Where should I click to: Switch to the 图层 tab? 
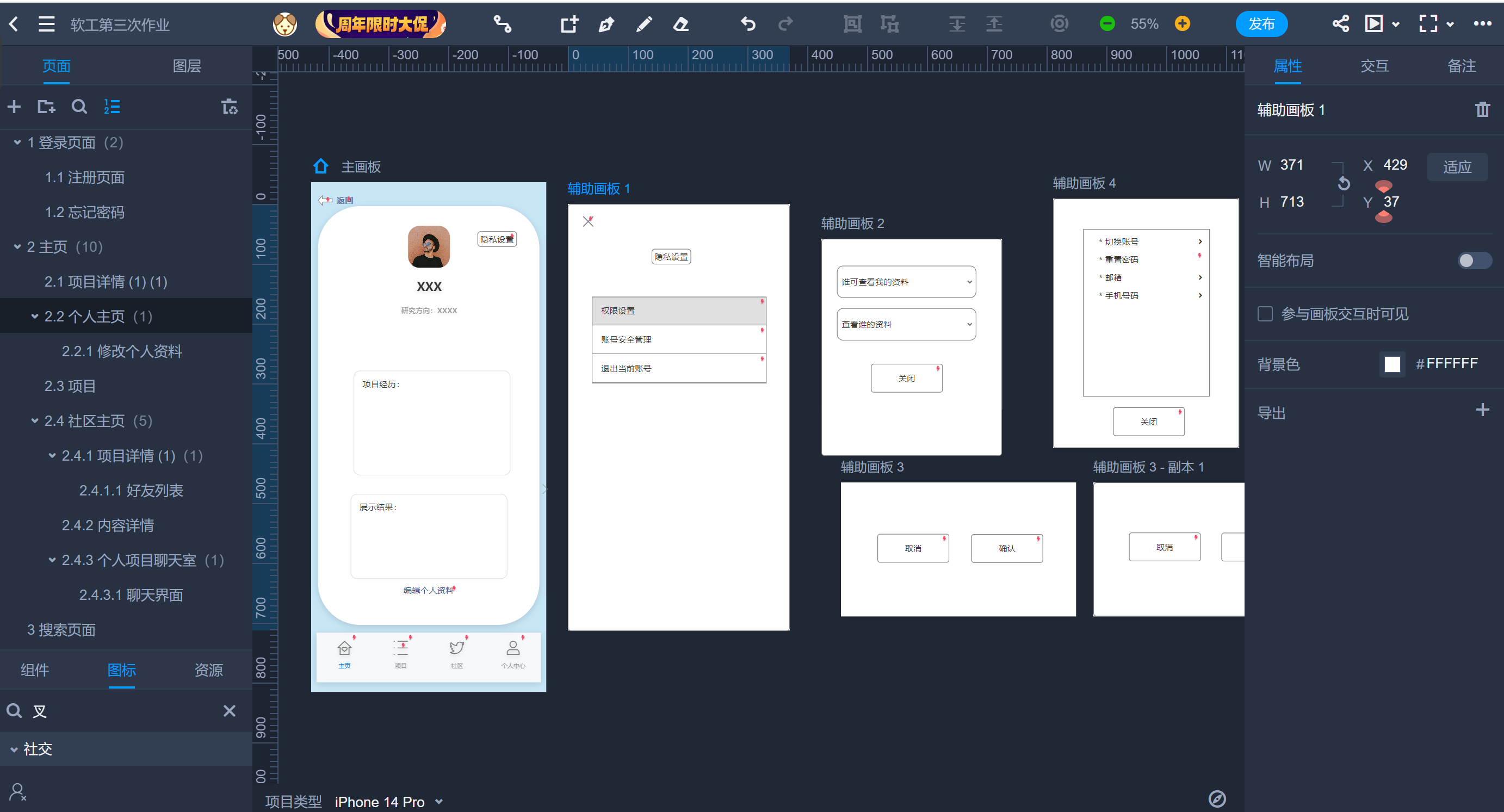point(187,66)
